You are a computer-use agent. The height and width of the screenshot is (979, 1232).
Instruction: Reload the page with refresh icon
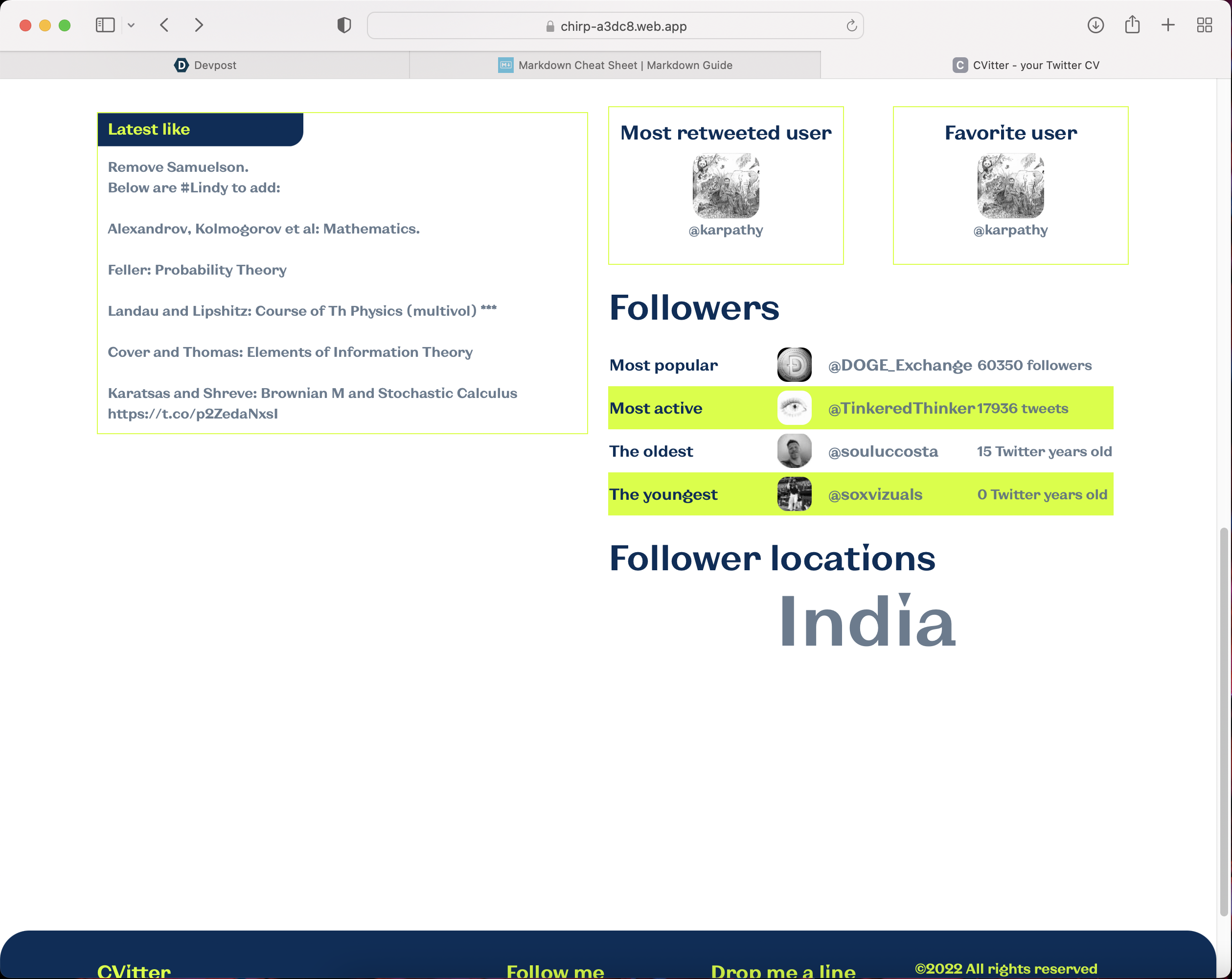click(851, 26)
